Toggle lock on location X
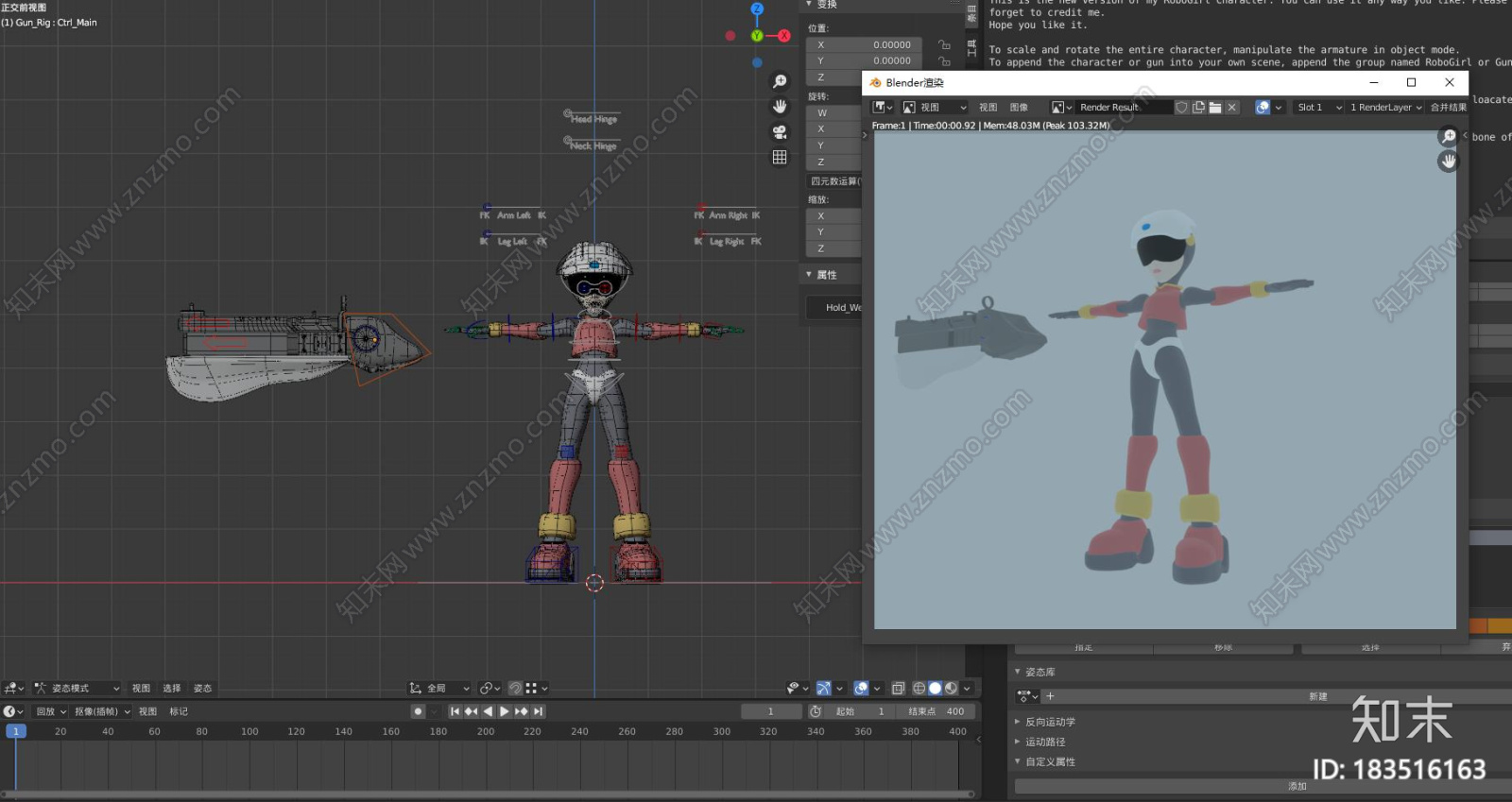The width and height of the screenshot is (1512, 802). click(943, 44)
